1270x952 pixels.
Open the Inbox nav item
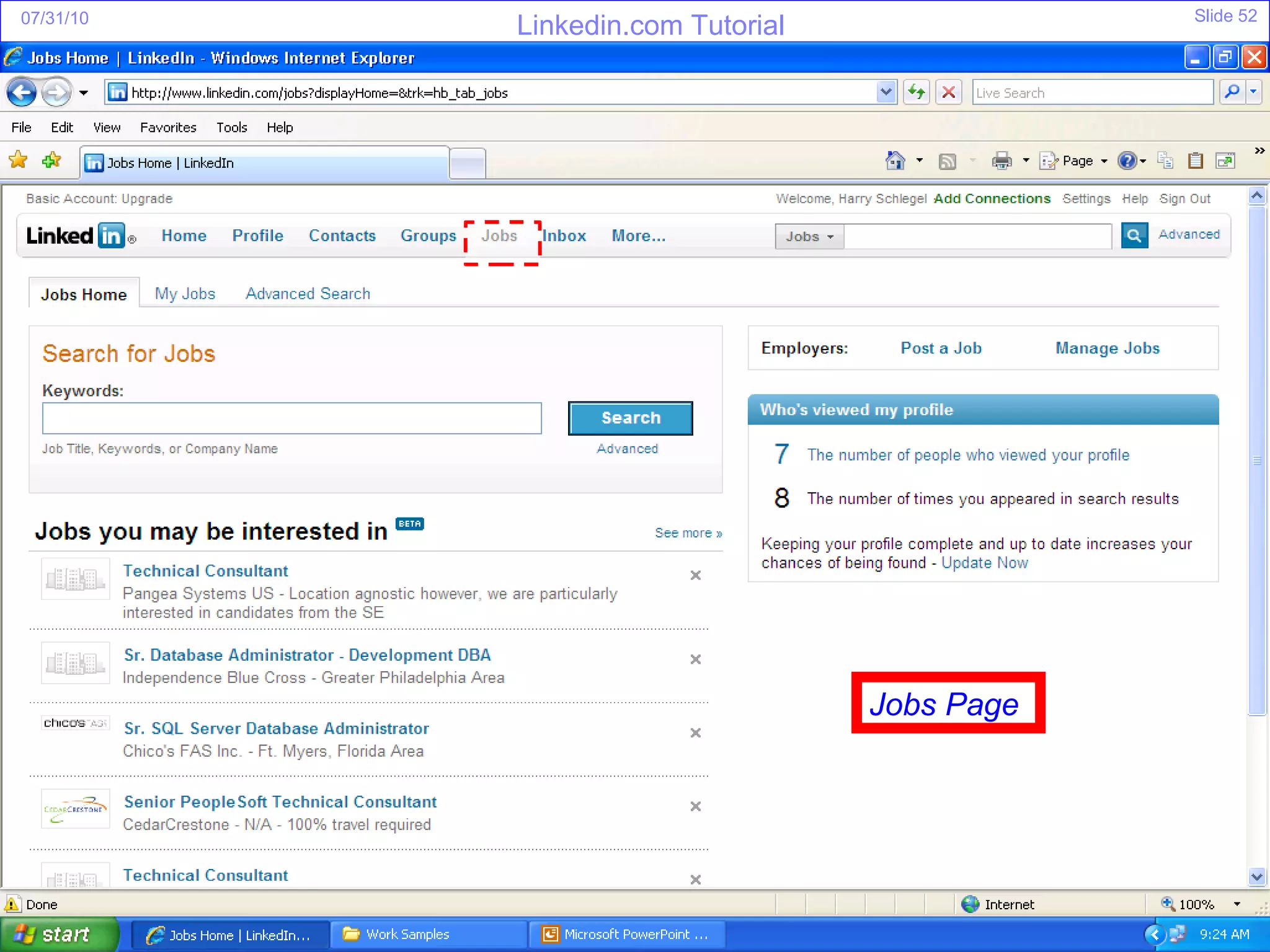click(x=564, y=236)
